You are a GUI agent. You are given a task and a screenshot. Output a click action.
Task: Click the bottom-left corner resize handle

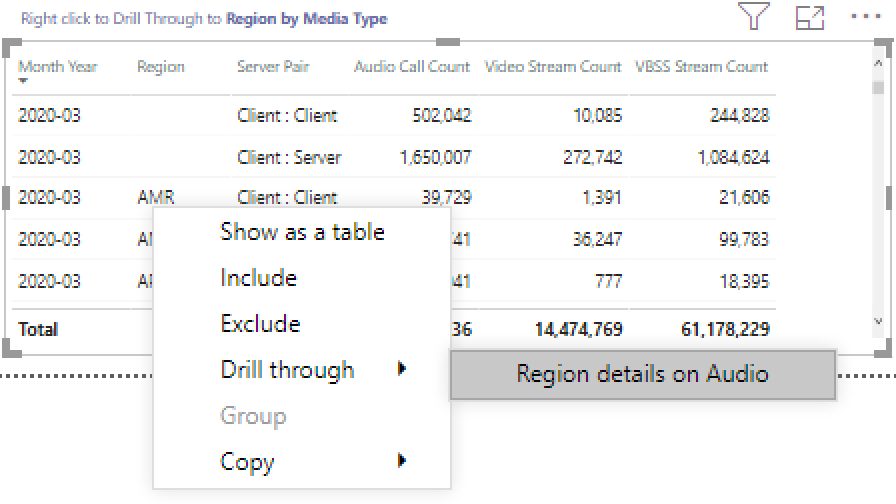pyautogui.click(x=11, y=350)
